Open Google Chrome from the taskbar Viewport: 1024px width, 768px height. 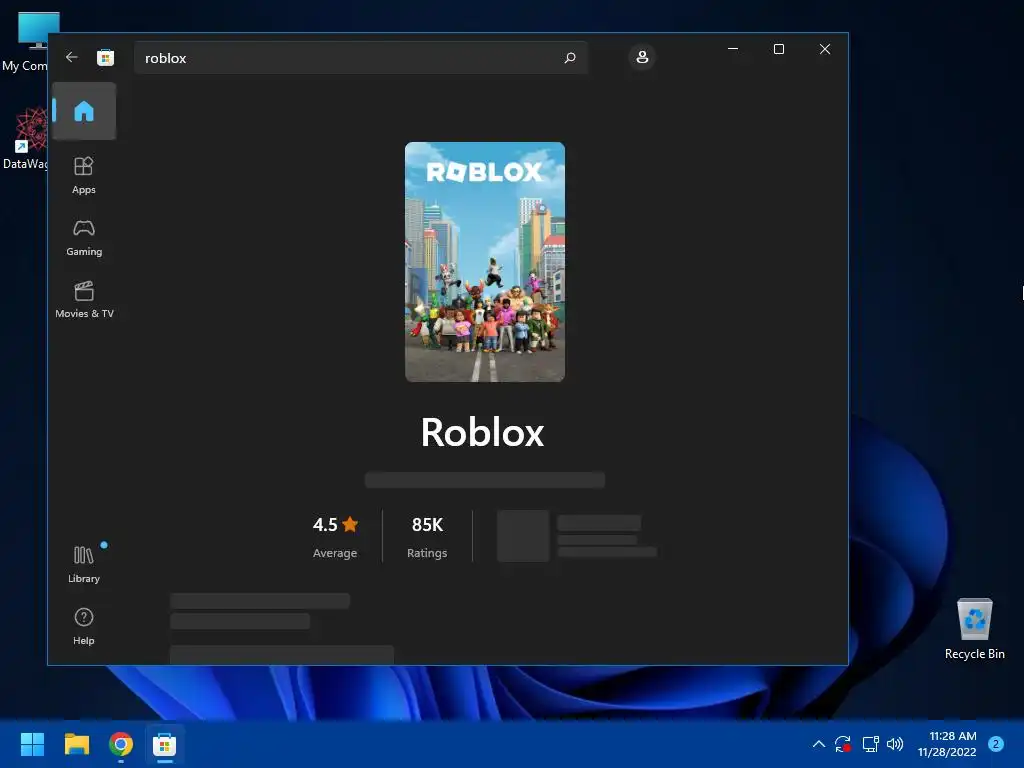[x=121, y=744]
